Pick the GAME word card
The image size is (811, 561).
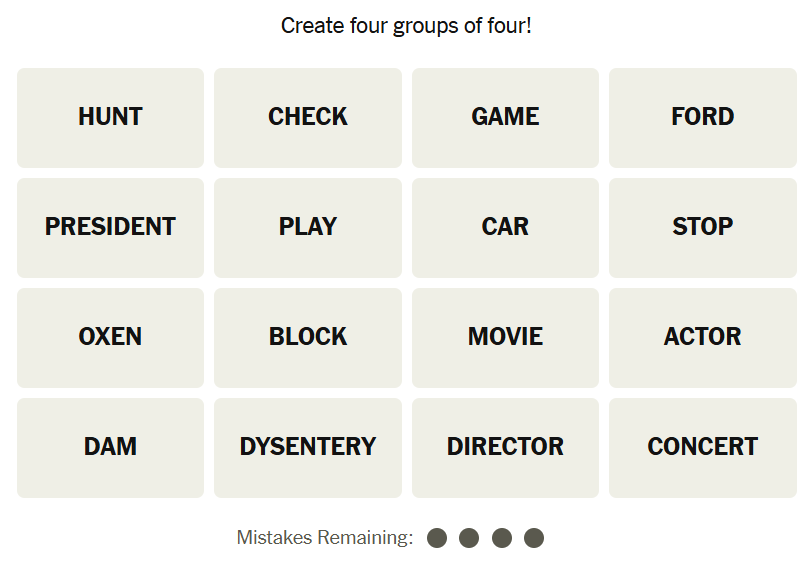505,117
